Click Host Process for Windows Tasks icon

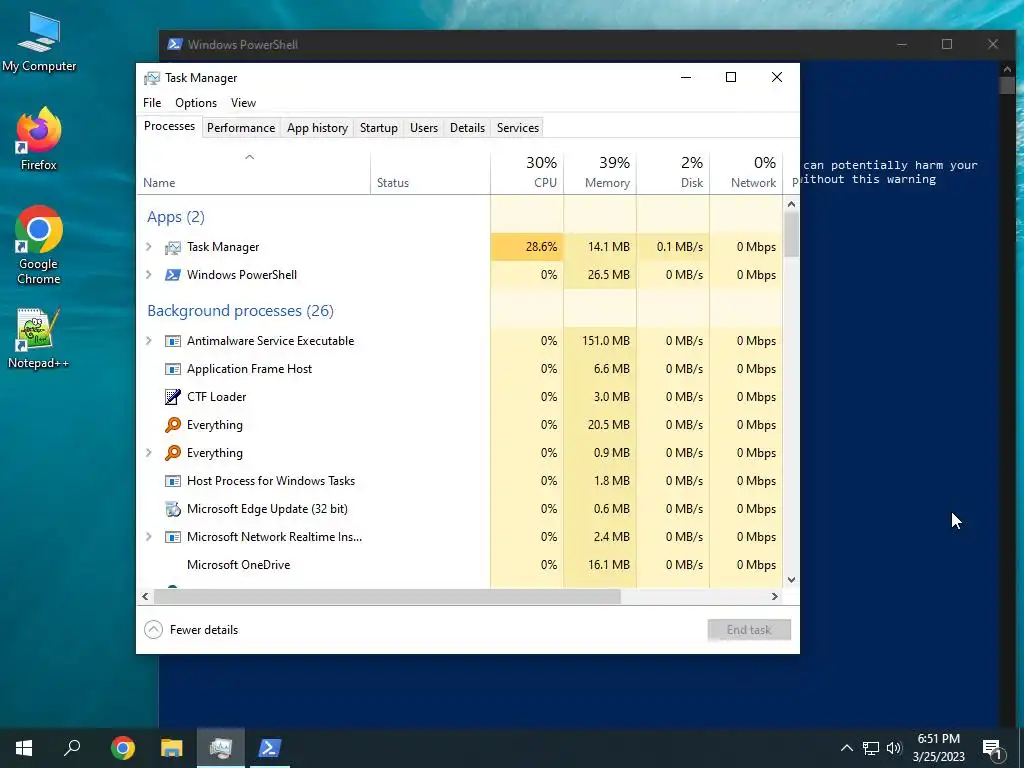tap(172, 481)
